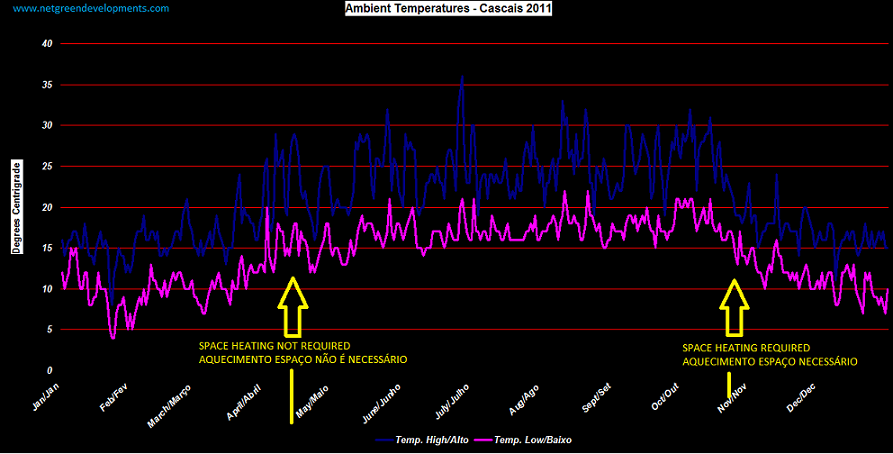Click the SPACE HEATING REQUIRED text
The height and width of the screenshot is (454, 893).
[x=746, y=347]
